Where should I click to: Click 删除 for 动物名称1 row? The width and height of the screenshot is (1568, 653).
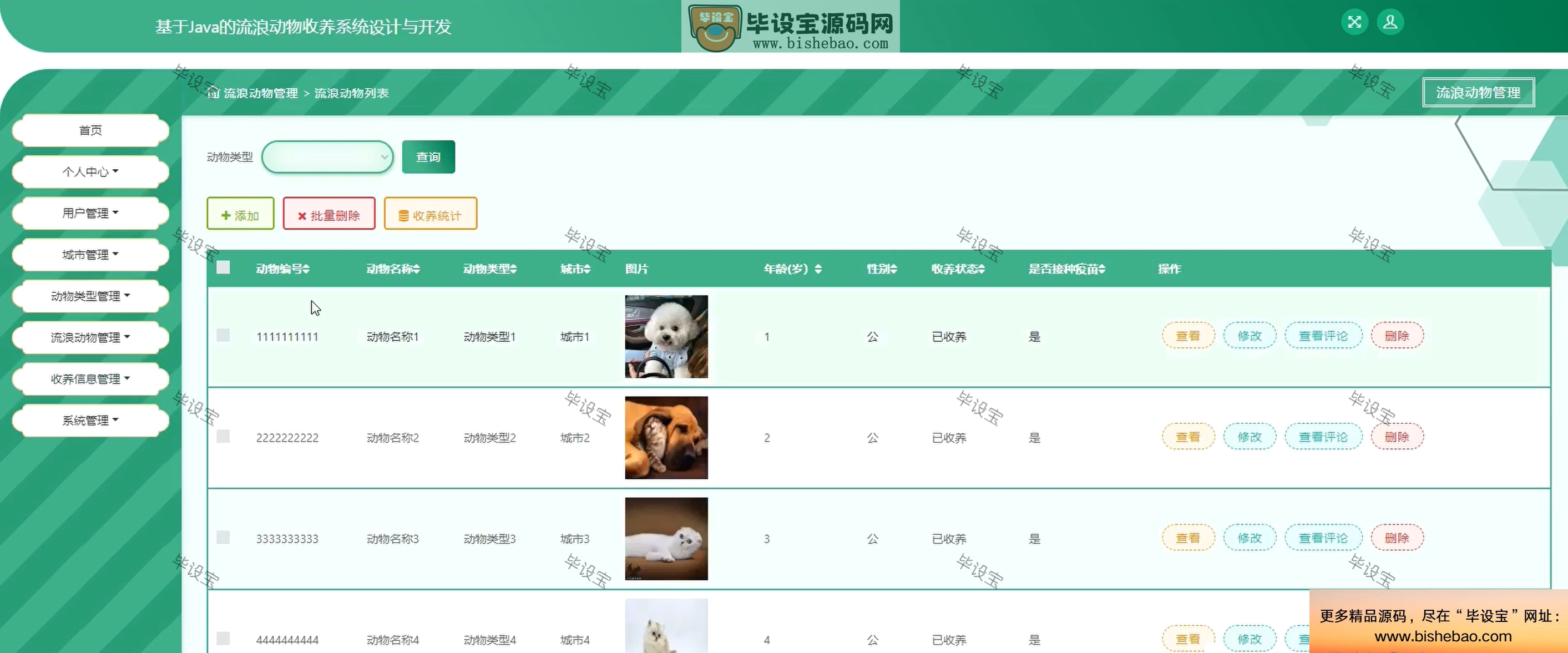(1397, 335)
